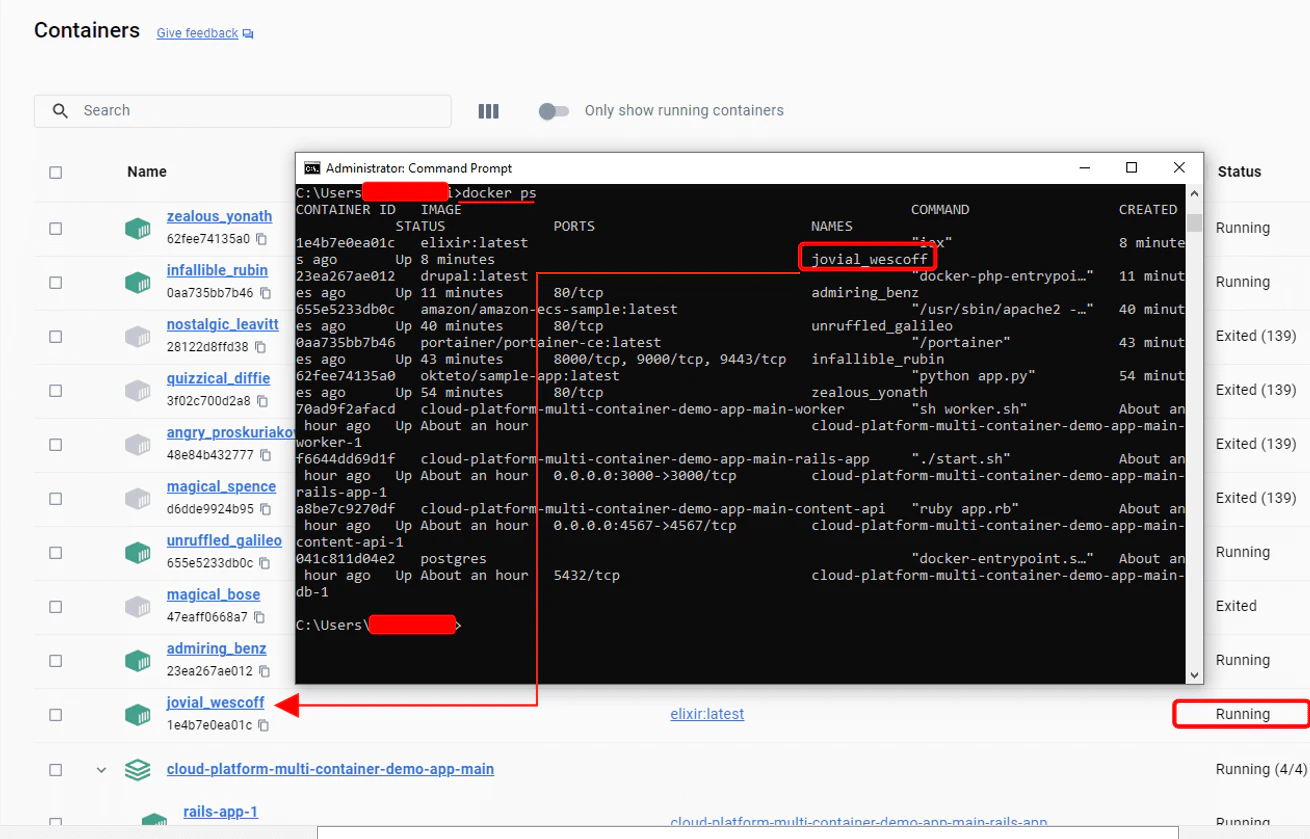
Task: Click the search magnifier icon
Action: click(x=60, y=111)
